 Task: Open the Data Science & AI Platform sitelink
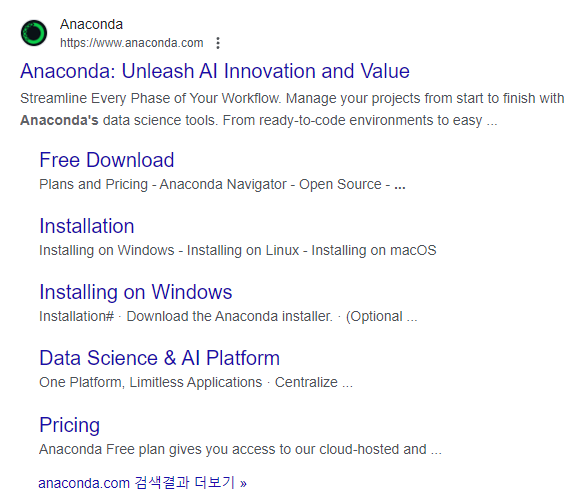pyautogui.click(x=159, y=358)
